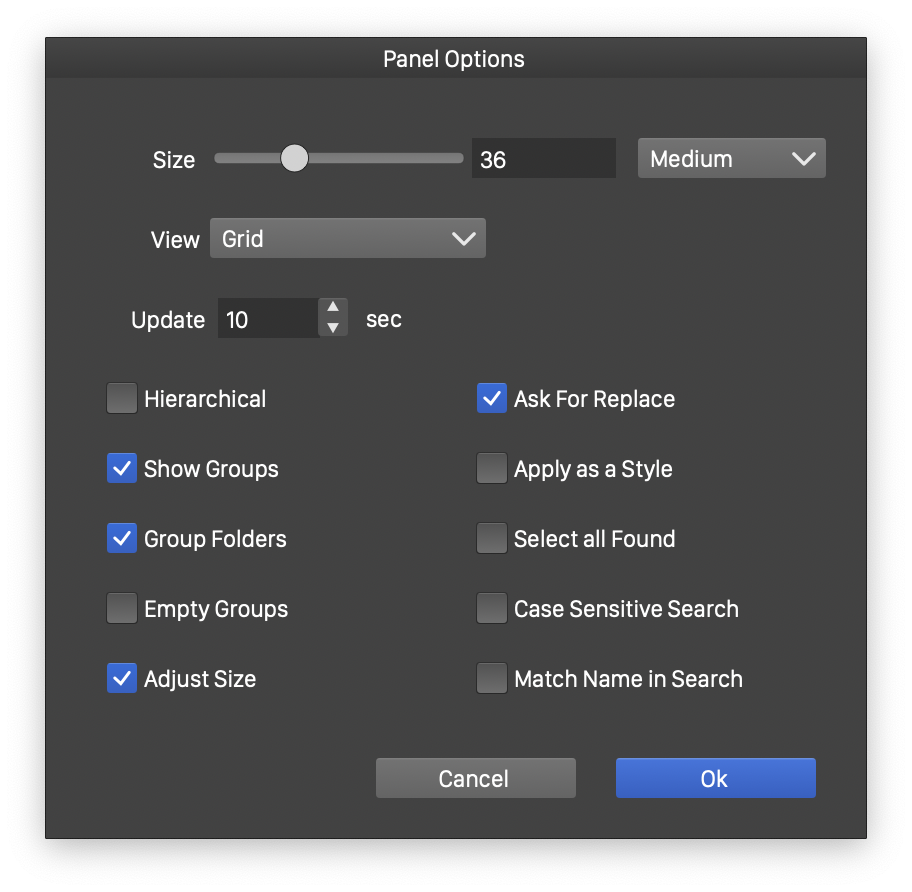This screenshot has height=892, width=912.
Task: Open the Medium size preset dropdown
Action: (731, 159)
